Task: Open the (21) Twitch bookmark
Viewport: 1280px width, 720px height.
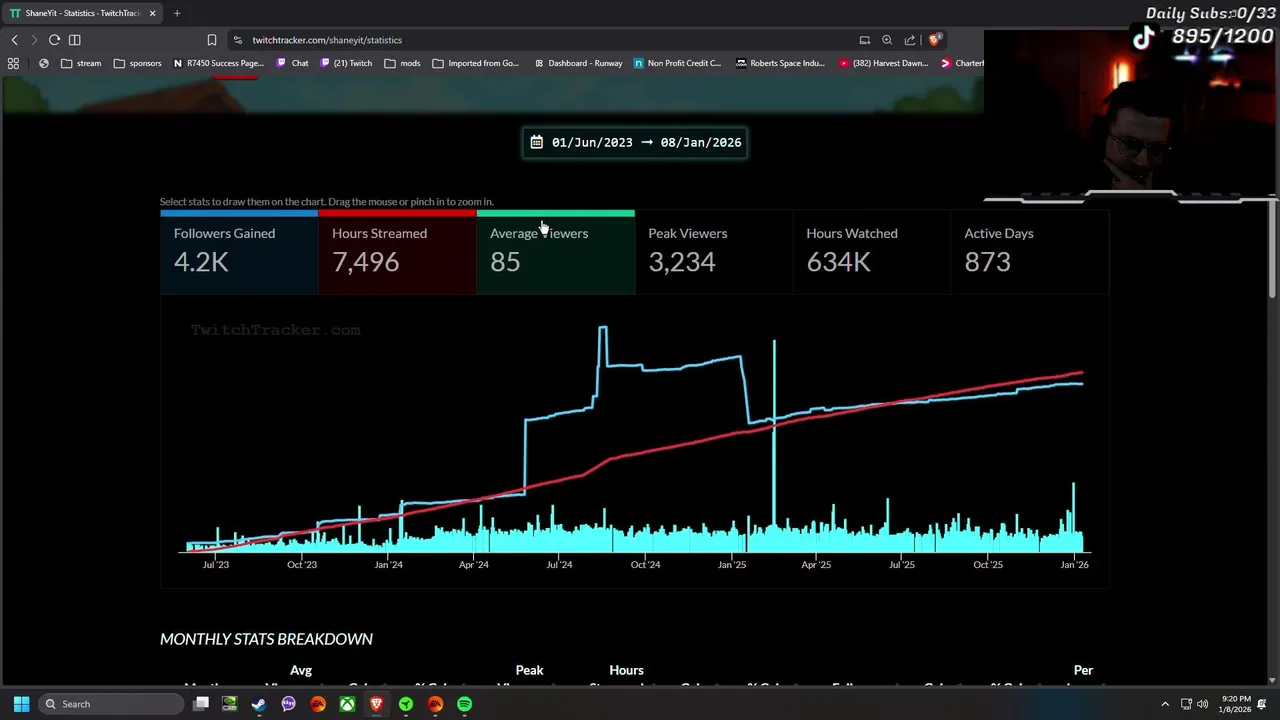Action: coord(346,63)
